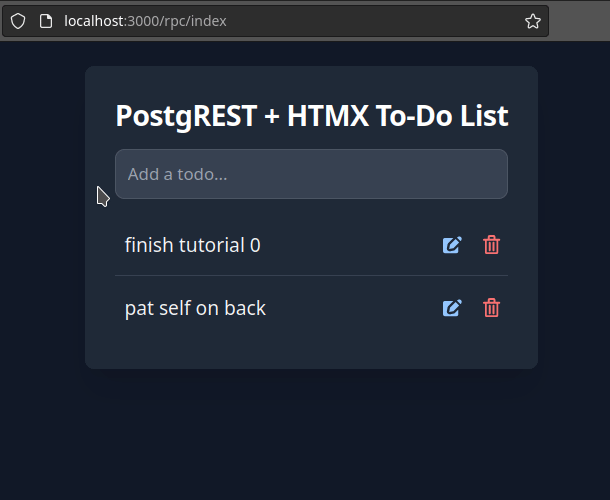Edit the "pat self on back" todo
610x500 pixels.
pyautogui.click(x=452, y=308)
